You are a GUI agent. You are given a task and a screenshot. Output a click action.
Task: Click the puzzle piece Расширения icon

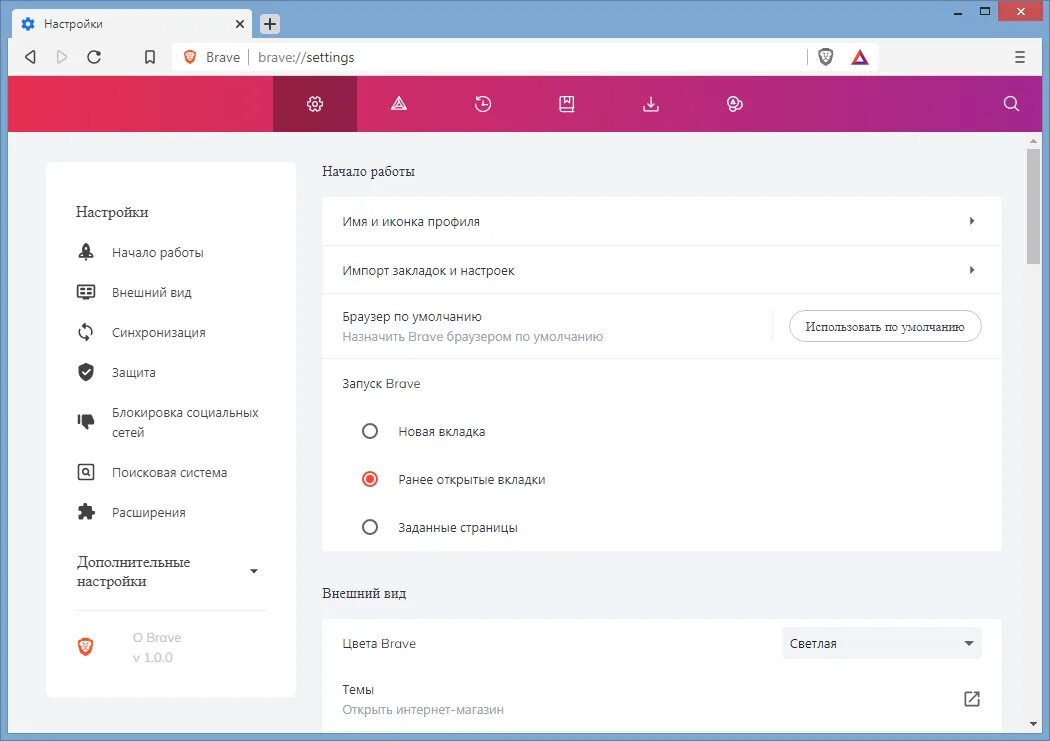click(x=86, y=512)
